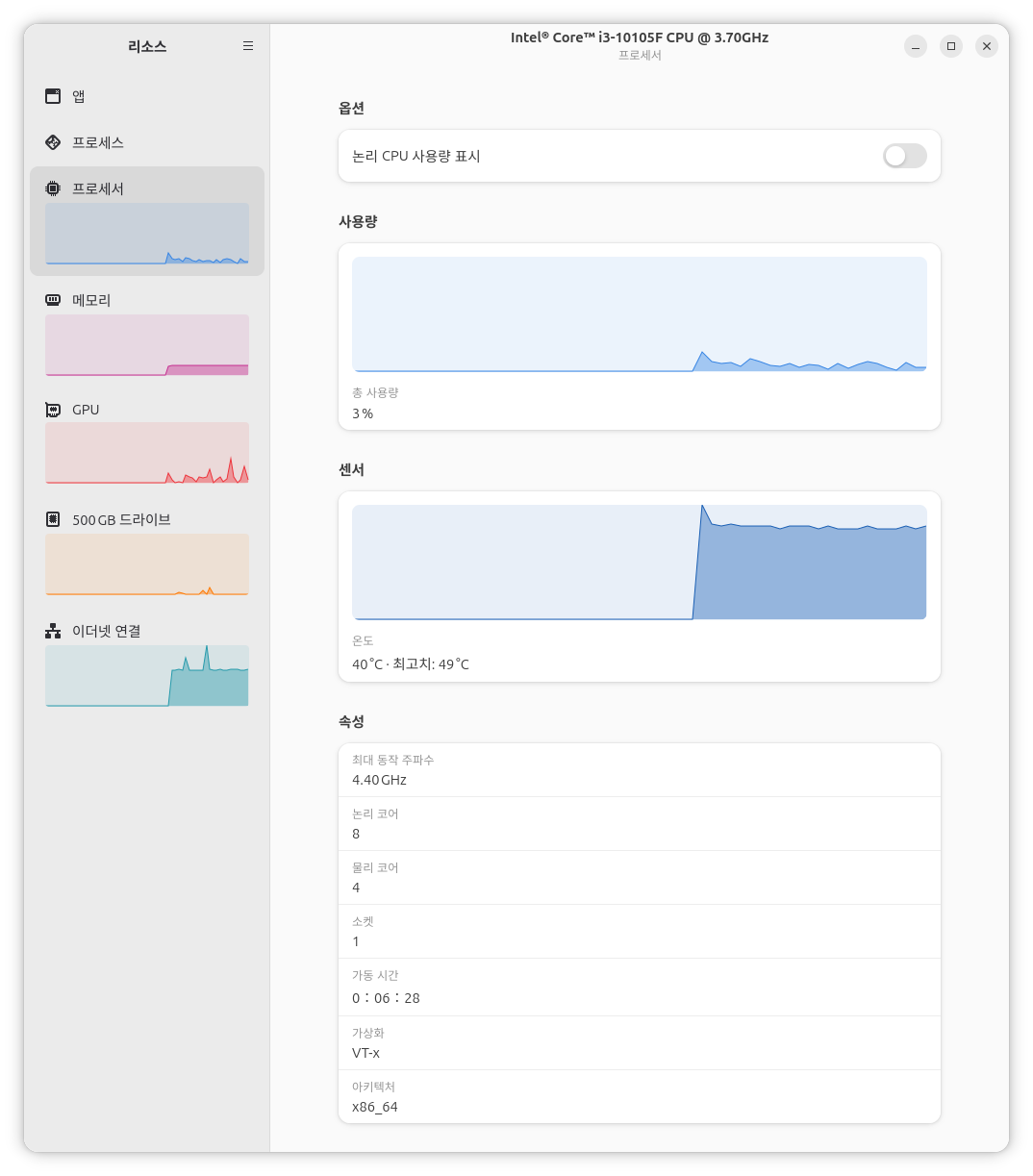
Task: Click the 4.40 GHz max frequency value
Action: coord(379,780)
